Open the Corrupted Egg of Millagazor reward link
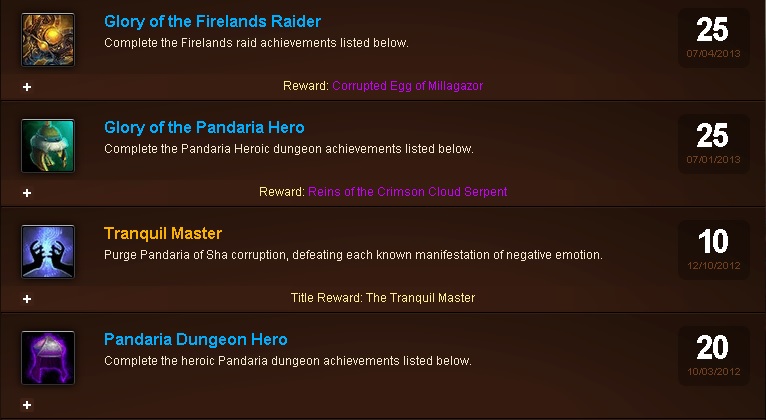The height and width of the screenshot is (420, 766). [407, 86]
